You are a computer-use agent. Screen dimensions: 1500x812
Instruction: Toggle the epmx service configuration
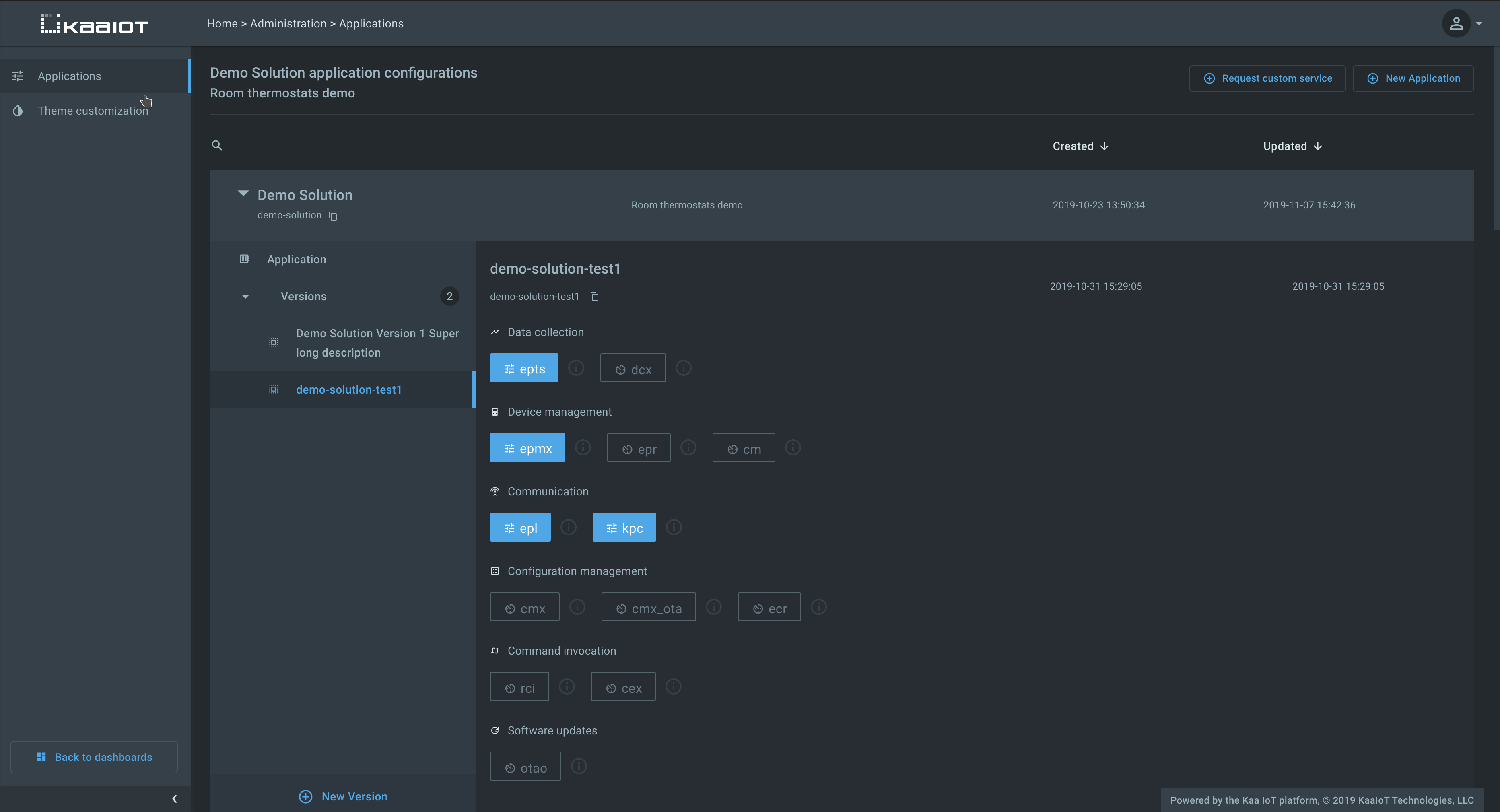(x=527, y=447)
